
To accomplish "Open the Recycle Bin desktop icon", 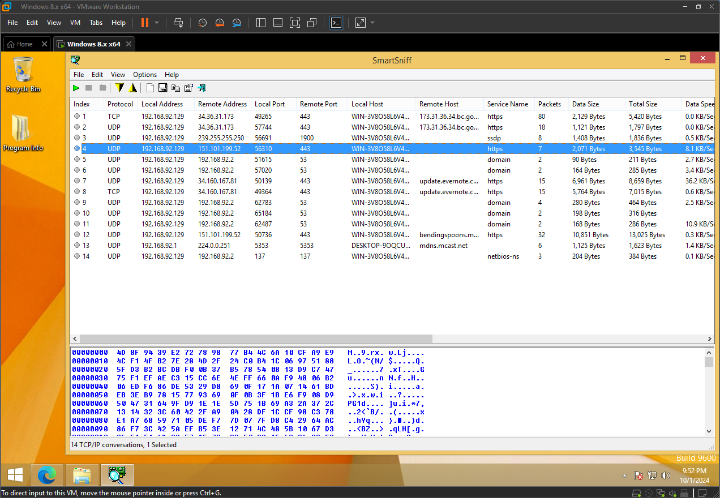I will [23, 74].
